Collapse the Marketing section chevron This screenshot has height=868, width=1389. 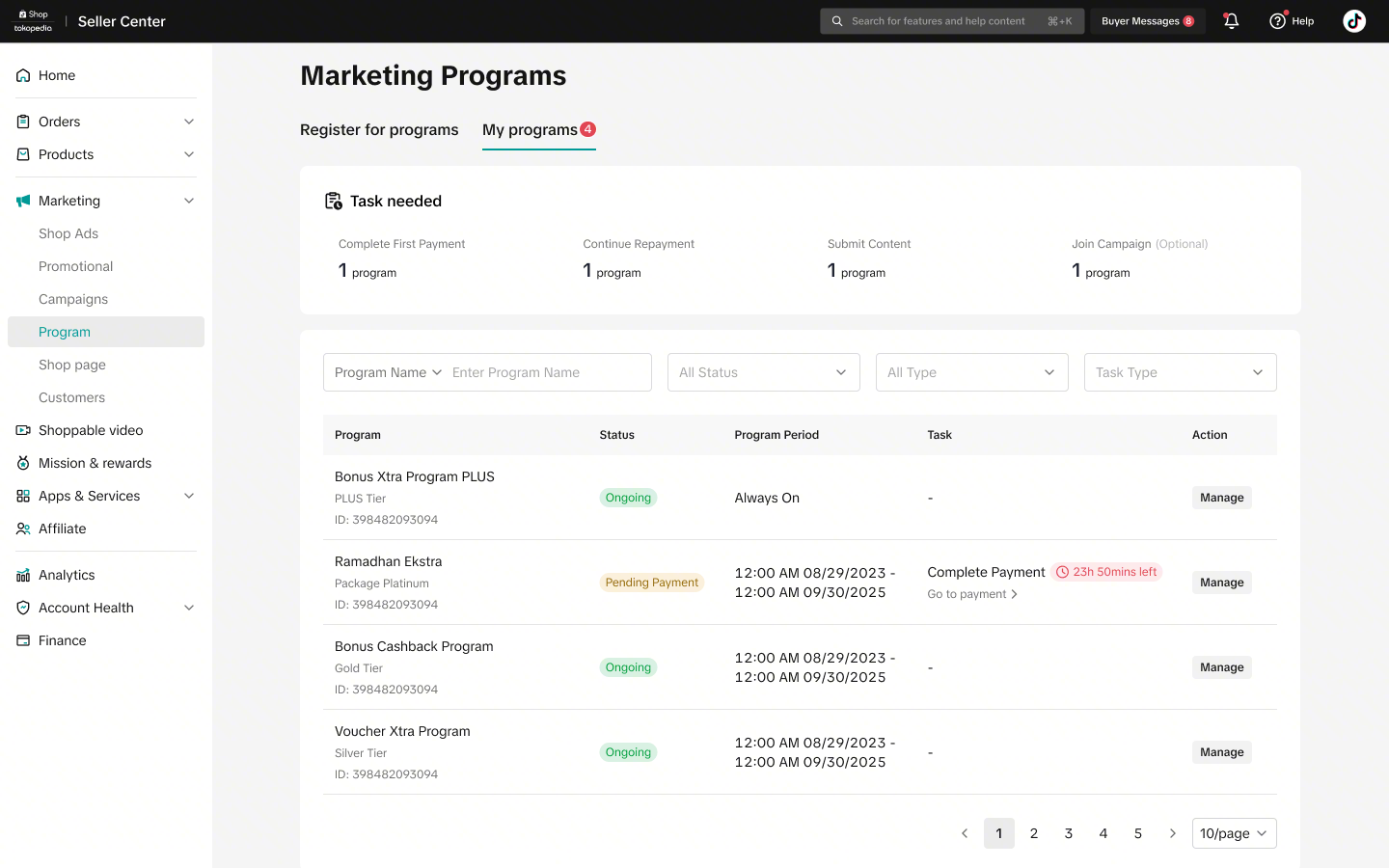click(189, 201)
